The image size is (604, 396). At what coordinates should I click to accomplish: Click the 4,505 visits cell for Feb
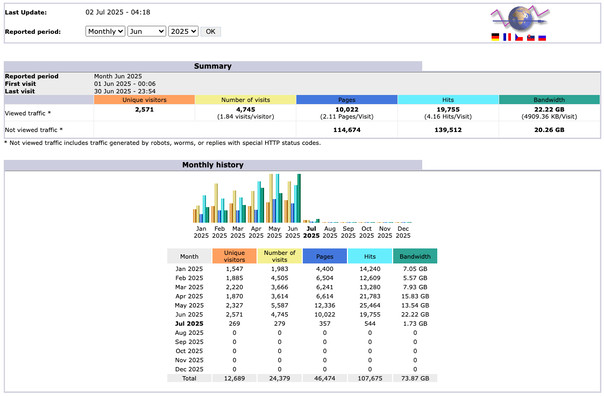[x=280, y=278]
